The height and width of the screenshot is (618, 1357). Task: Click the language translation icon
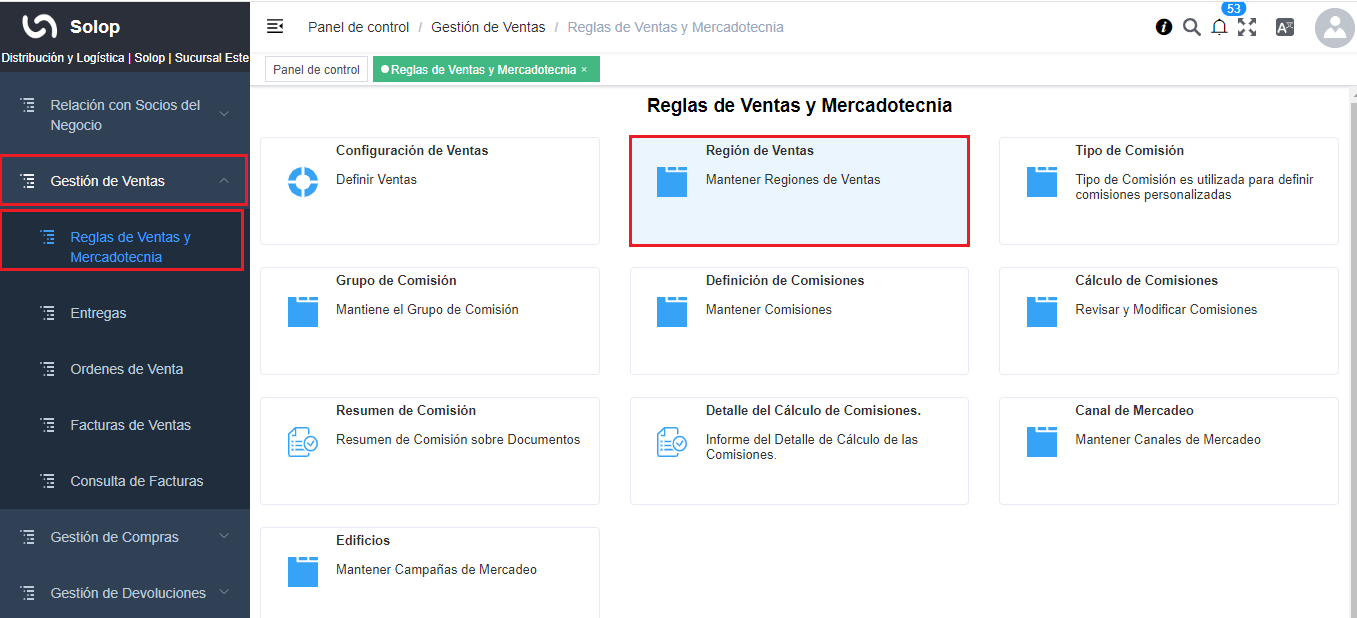pyautogui.click(x=1285, y=28)
